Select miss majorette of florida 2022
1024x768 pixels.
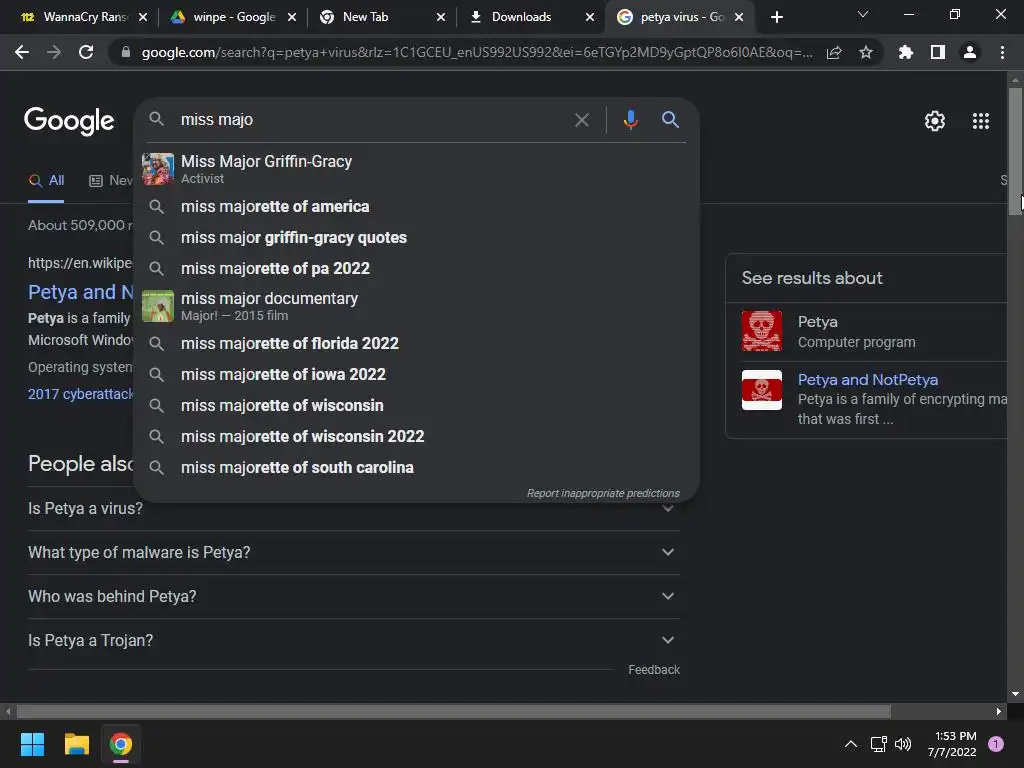tap(416, 344)
